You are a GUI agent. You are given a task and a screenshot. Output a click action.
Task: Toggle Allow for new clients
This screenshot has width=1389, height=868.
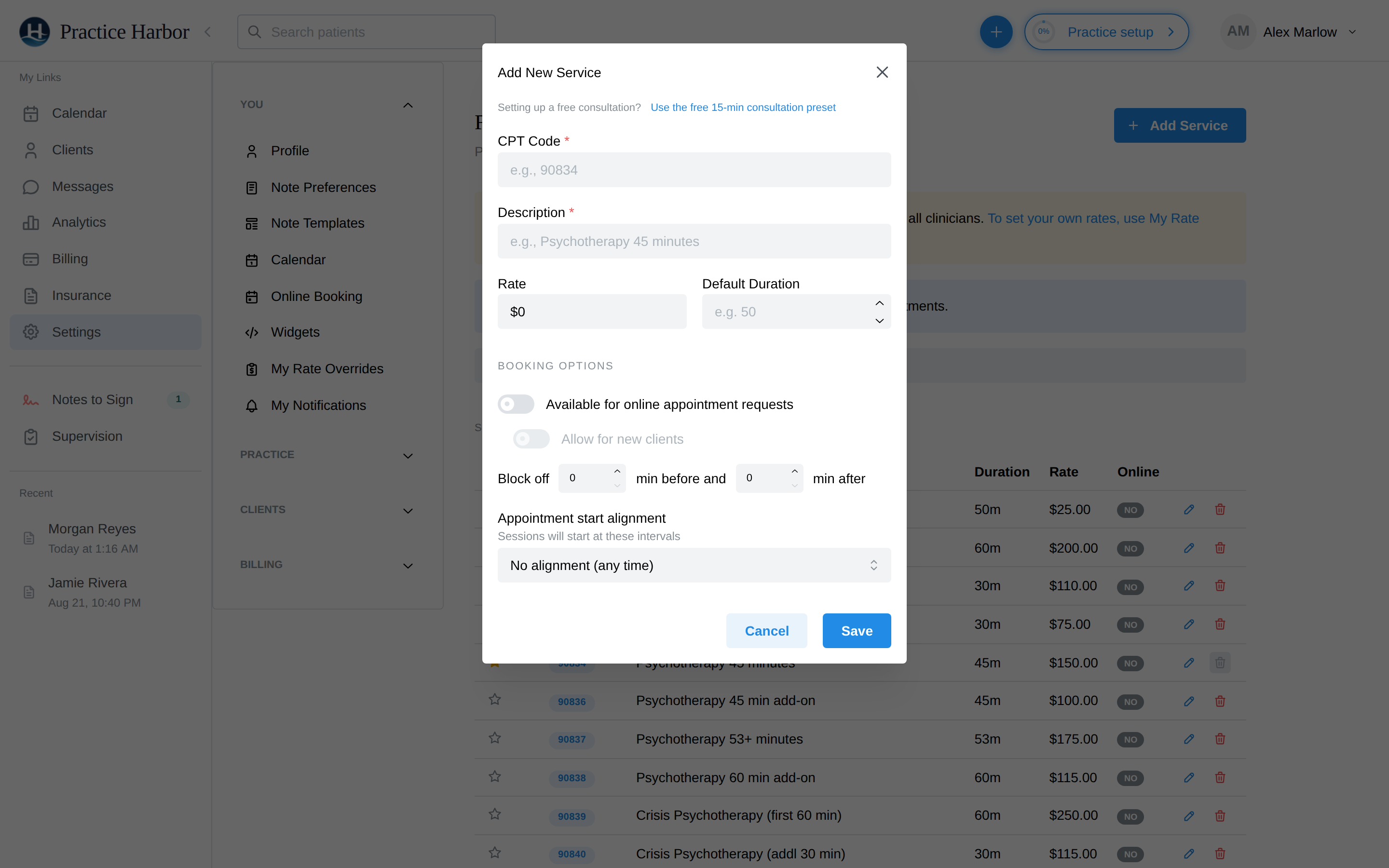point(531,439)
